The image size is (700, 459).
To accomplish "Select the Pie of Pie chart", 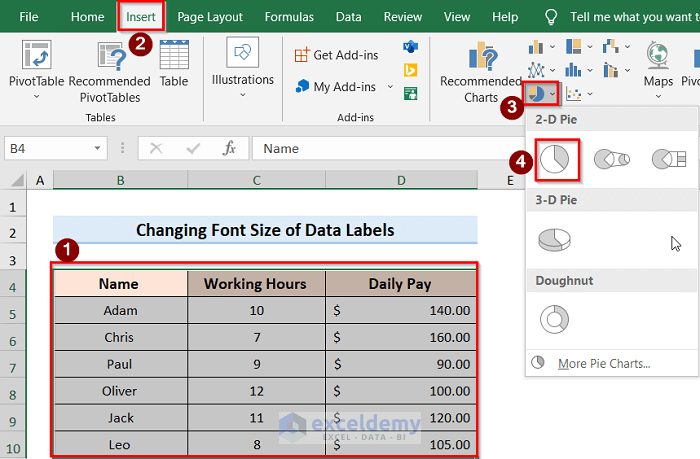I will coord(611,159).
